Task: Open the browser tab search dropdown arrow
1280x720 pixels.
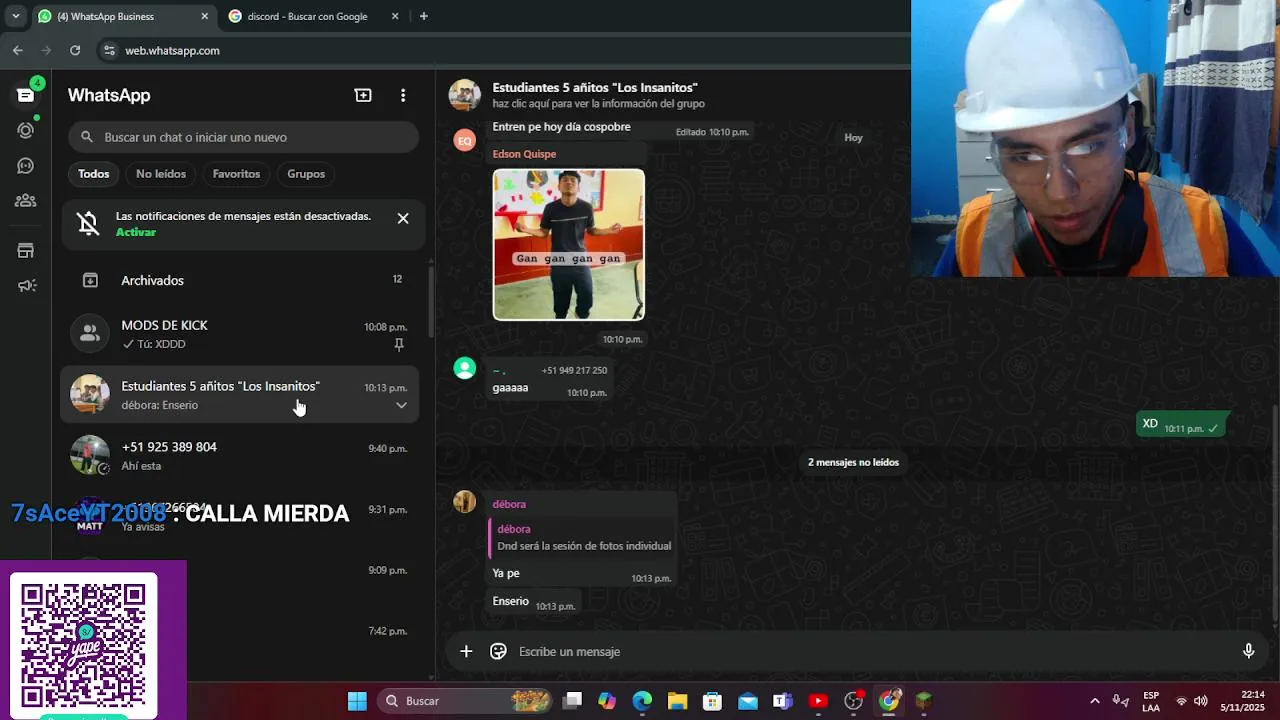Action: click(16, 16)
